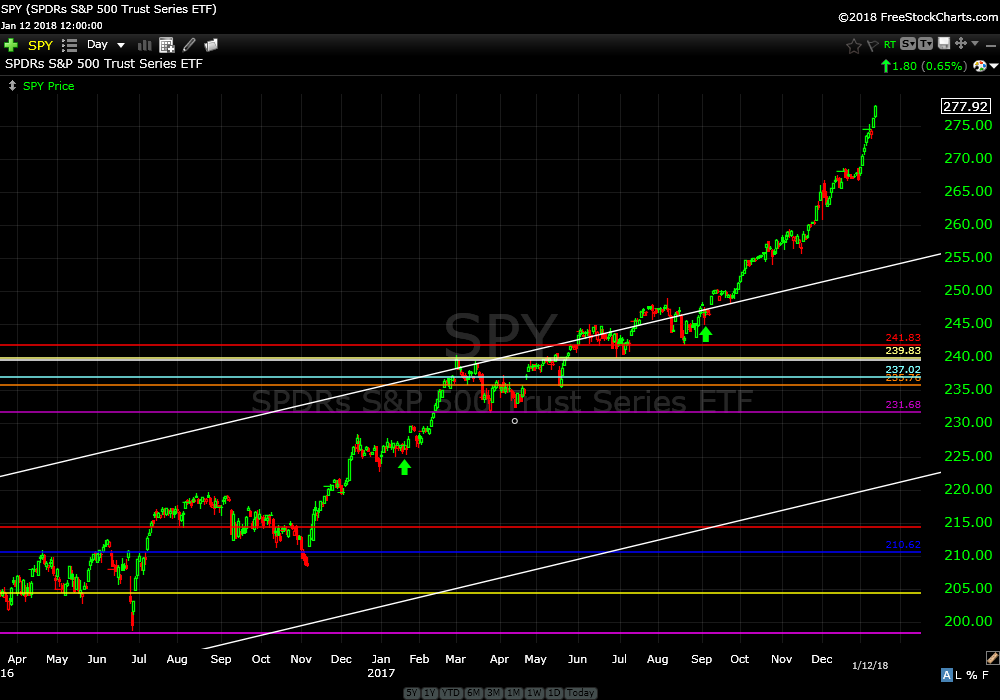The image size is (1000, 700).
Task: Select the YTD time range
Action: pos(451,693)
